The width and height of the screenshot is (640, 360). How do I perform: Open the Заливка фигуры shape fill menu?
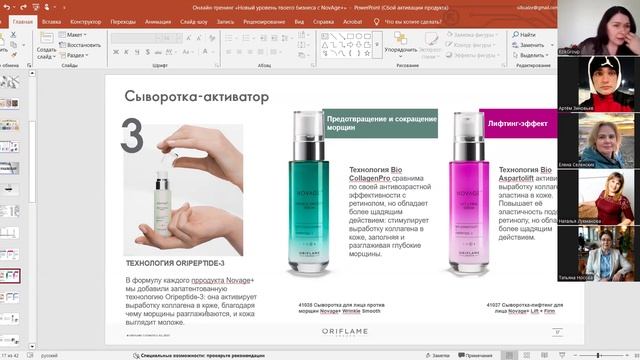tap(472, 35)
